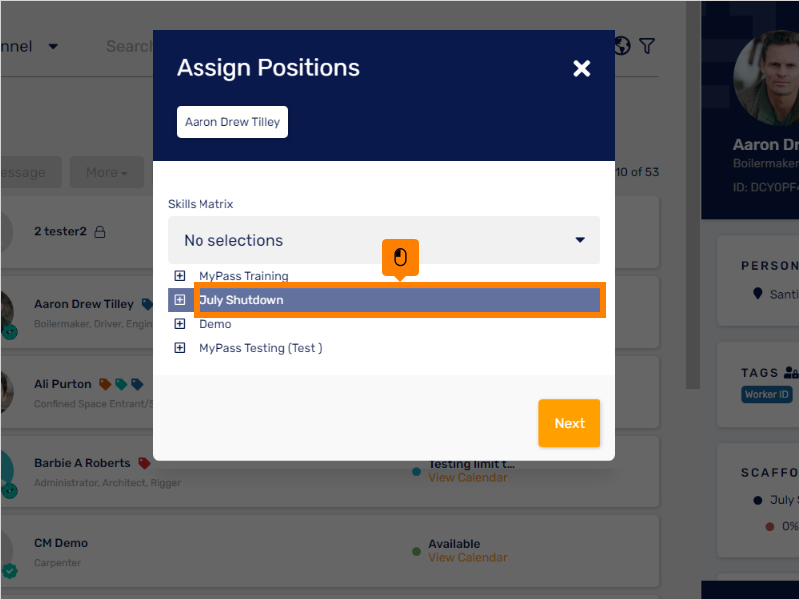Expand the Demo skills category
The image size is (800, 600).
click(x=180, y=323)
